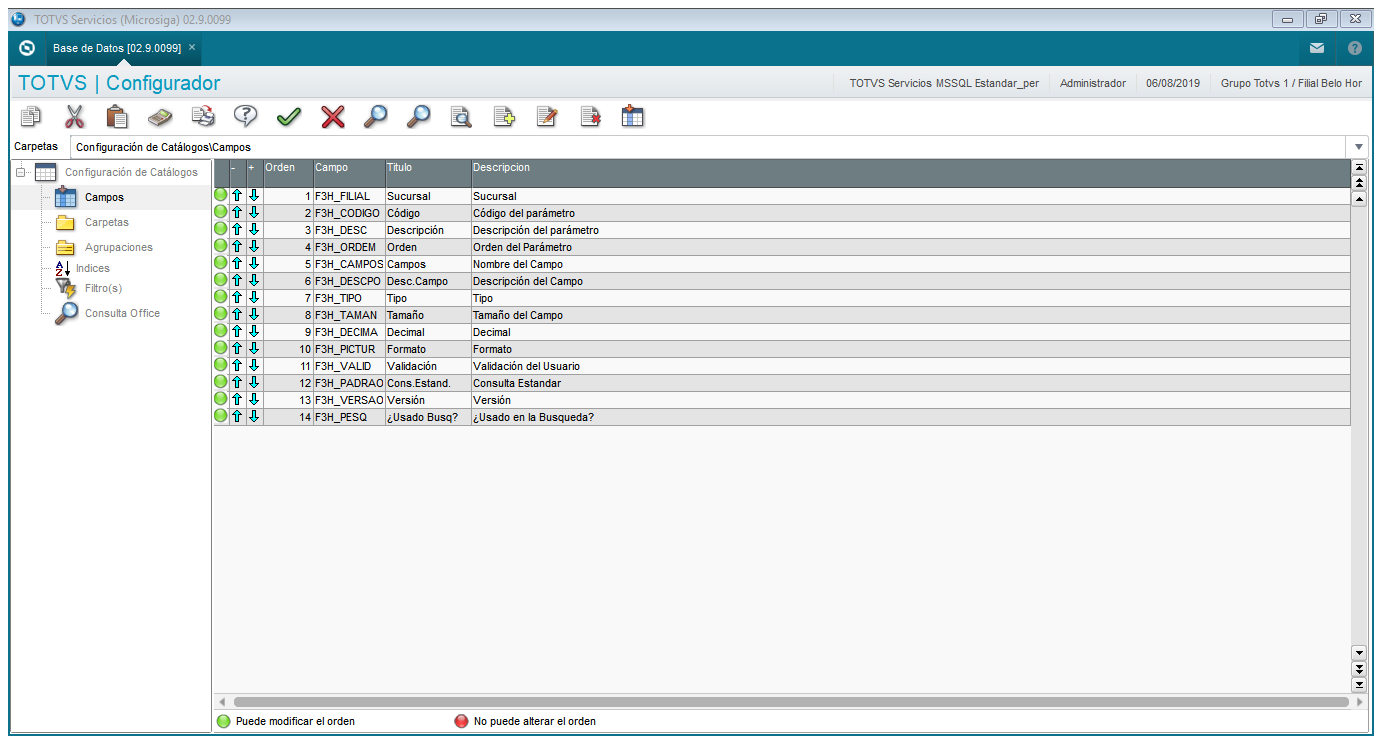Screen dimensions: 1382x744
Task: Click single down arrow on vertical scrollbar
Action: click(x=1359, y=652)
